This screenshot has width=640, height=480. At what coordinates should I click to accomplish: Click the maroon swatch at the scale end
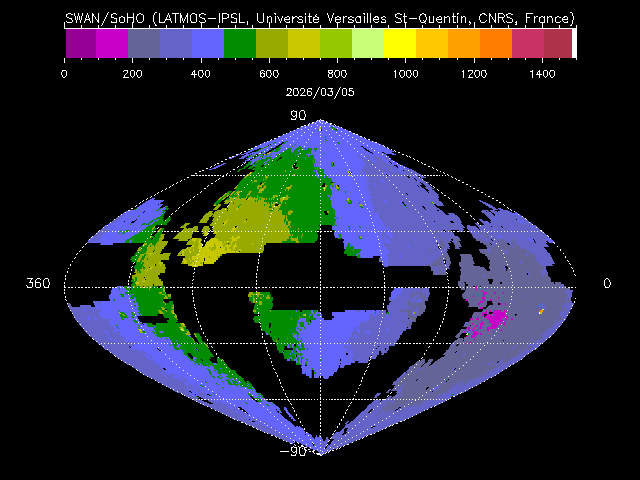pos(558,43)
